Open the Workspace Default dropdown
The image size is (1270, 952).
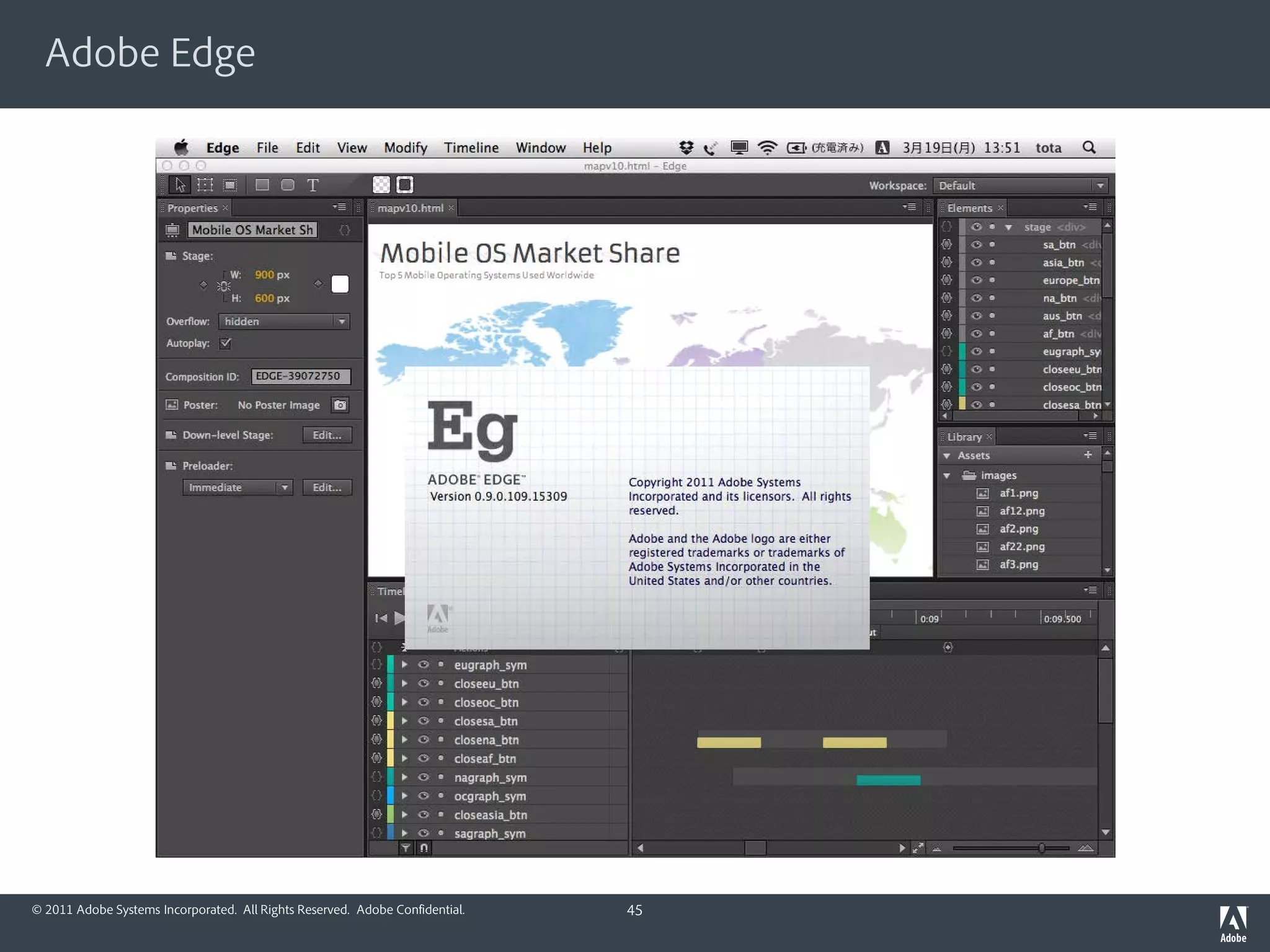coord(1020,185)
